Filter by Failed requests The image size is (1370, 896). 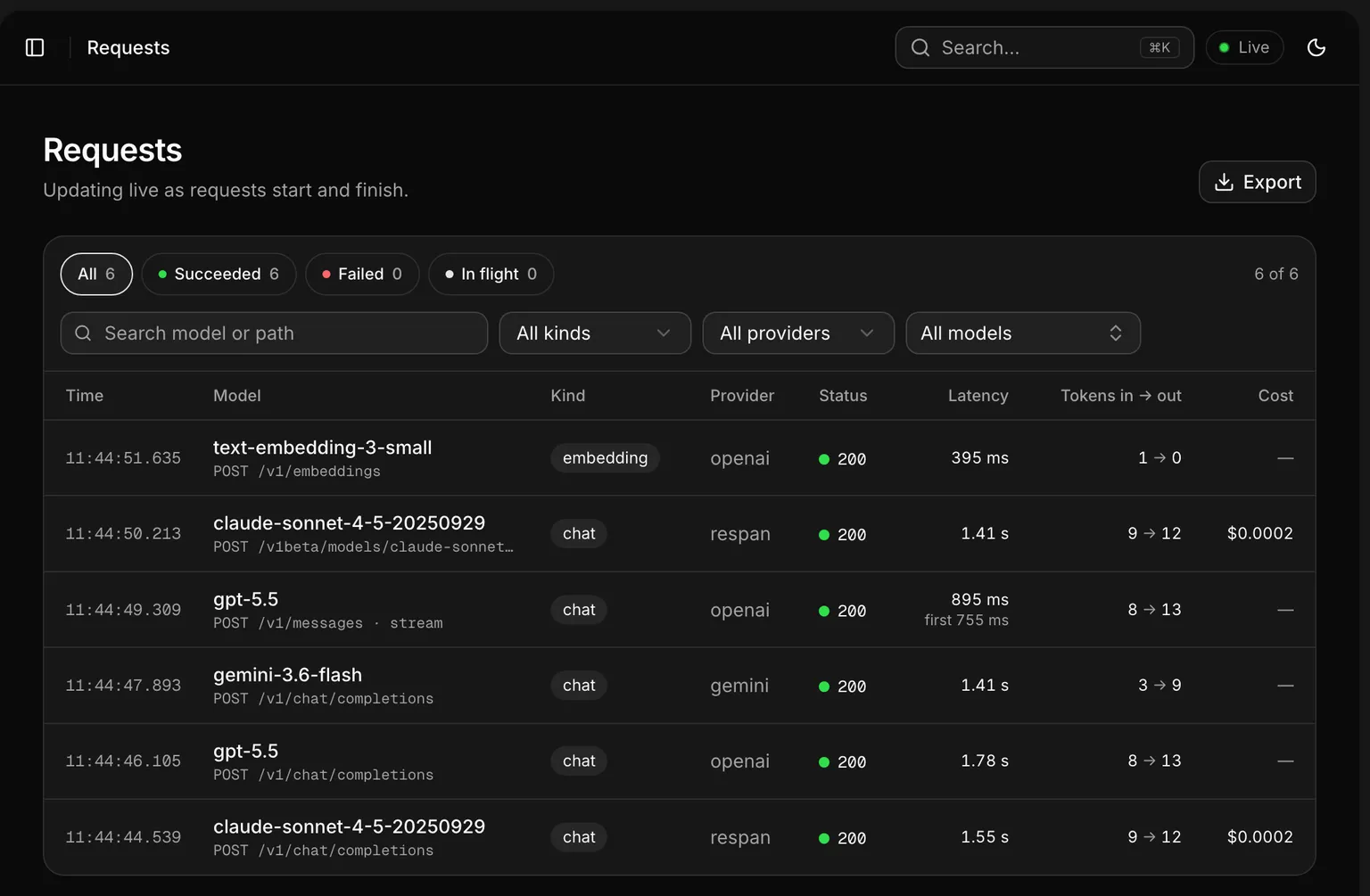pos(362,274)
